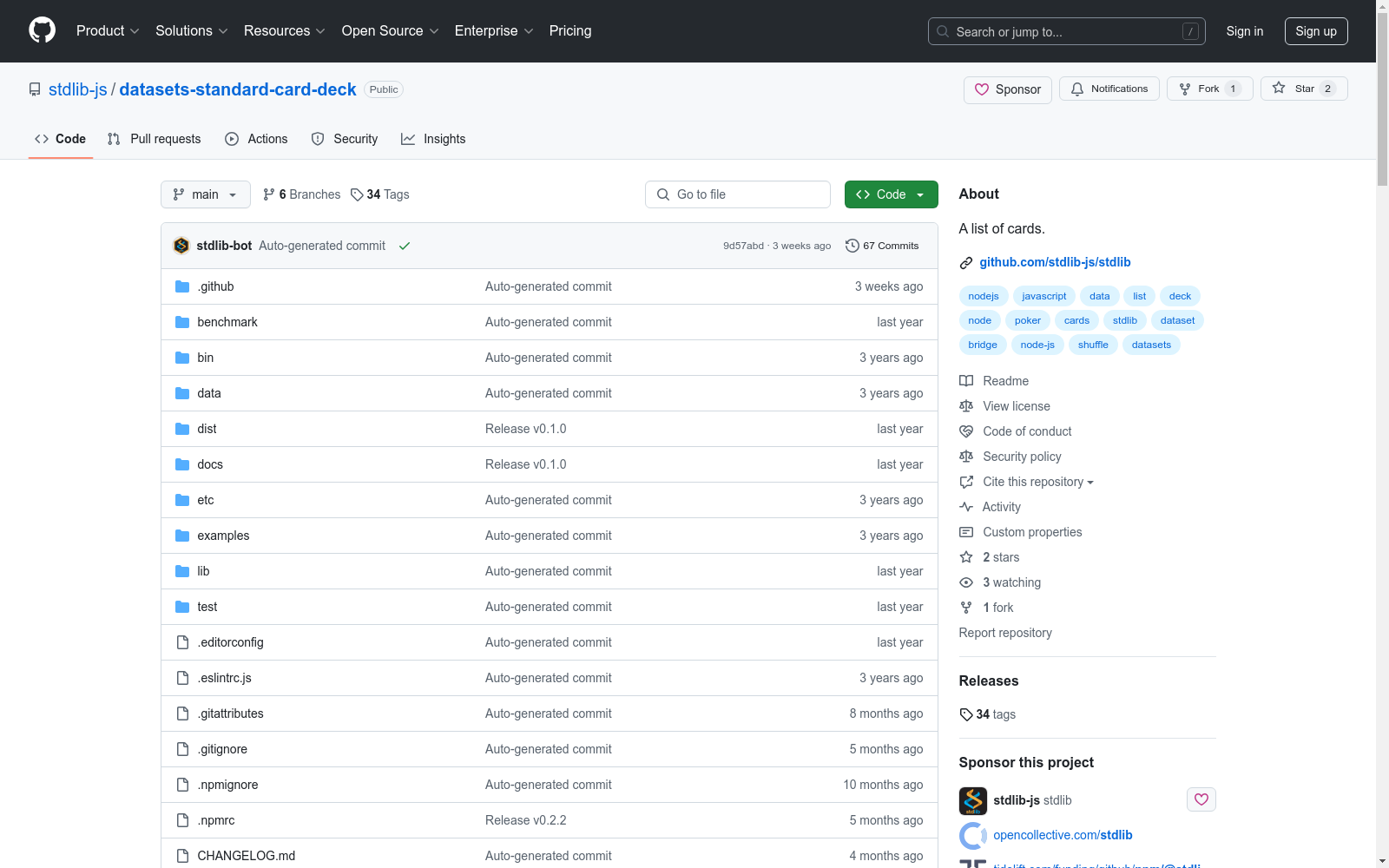Switch to the Code tab

click(x=61, y=139)
